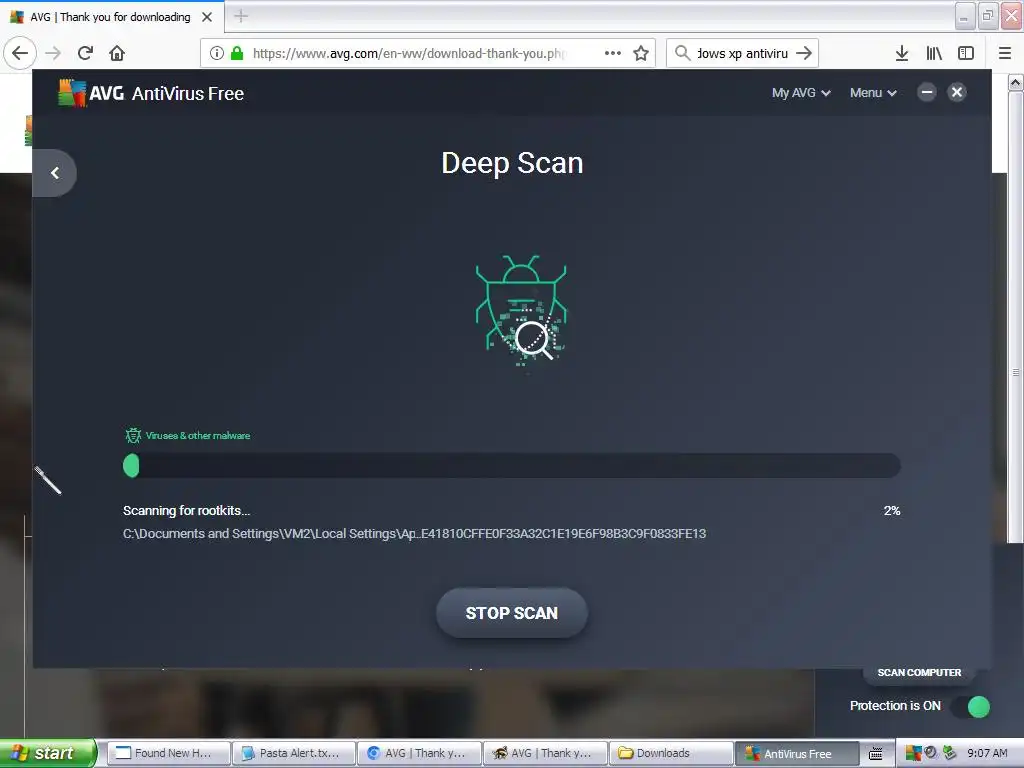1024x768 pixels.
Task: Click the STOP SCAN button
Action: (512, 613)
